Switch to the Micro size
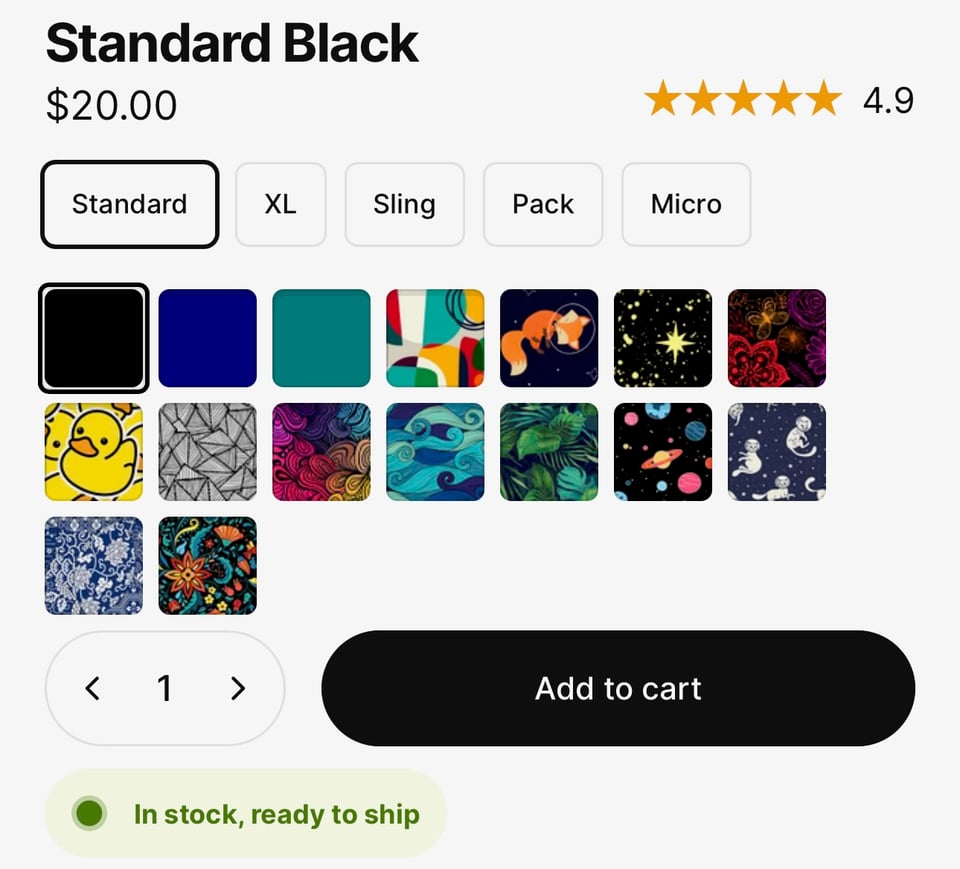This screenshot has height=869, width=960. (686, 204)
